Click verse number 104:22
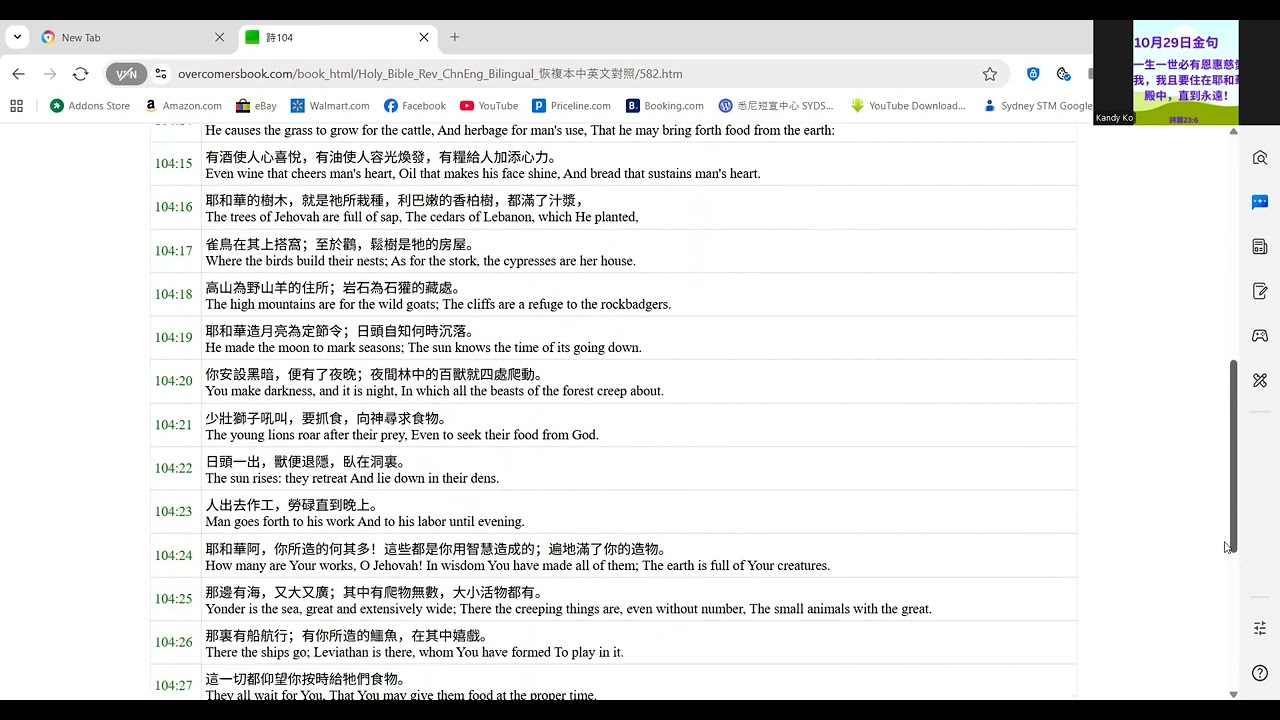1280x720 pixels. [173, 468]
